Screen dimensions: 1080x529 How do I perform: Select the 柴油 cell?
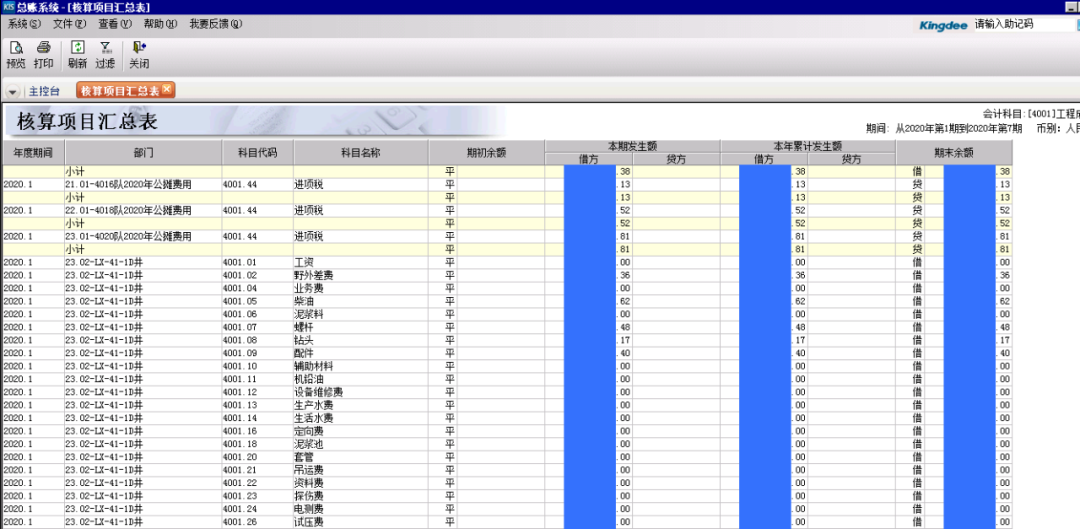coord(361,301)
